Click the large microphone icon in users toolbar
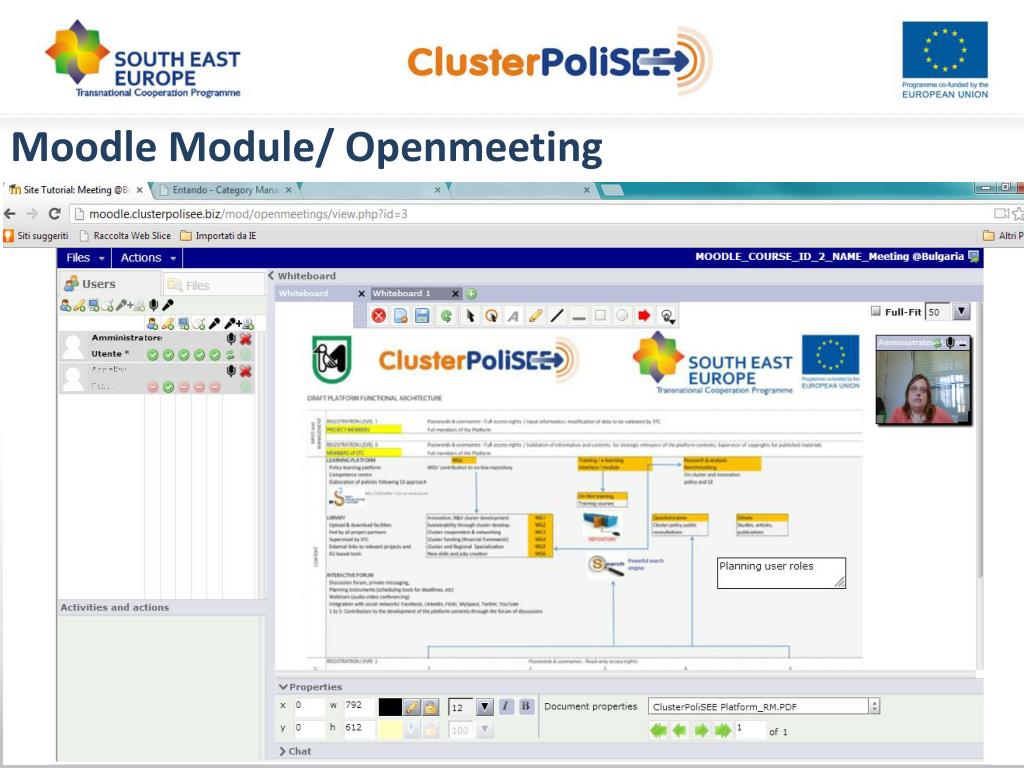 153,305
